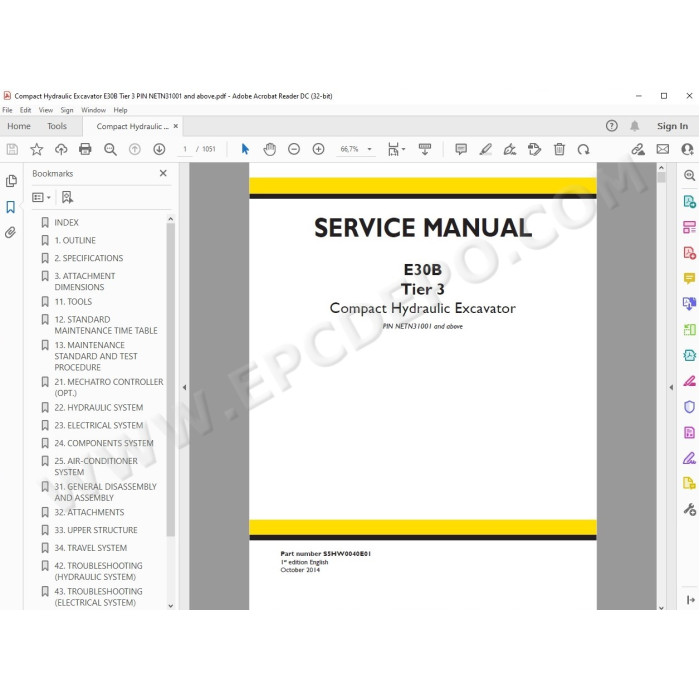
Task: Click document scrollbar up arrow
Action: click(661, 168)
